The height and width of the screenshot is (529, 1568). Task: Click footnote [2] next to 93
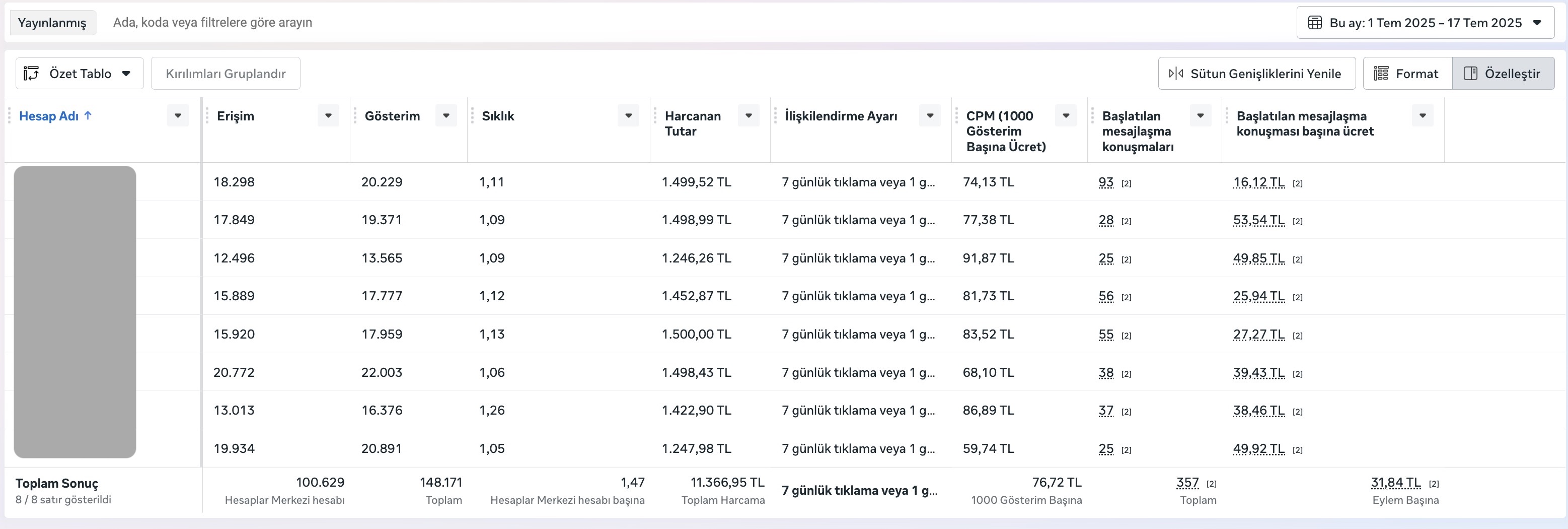coord(1126,183)
